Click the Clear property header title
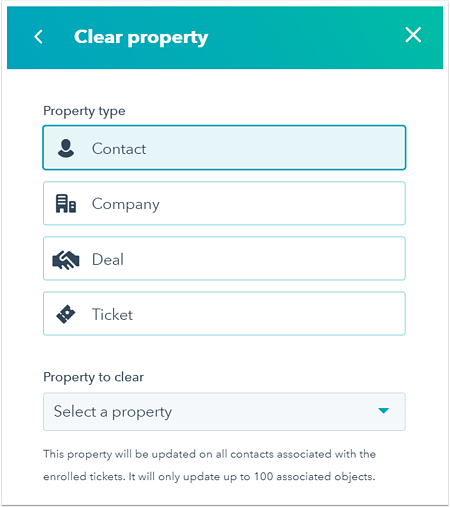The width and height of the screenshot is (450, 507). [141, 37]
